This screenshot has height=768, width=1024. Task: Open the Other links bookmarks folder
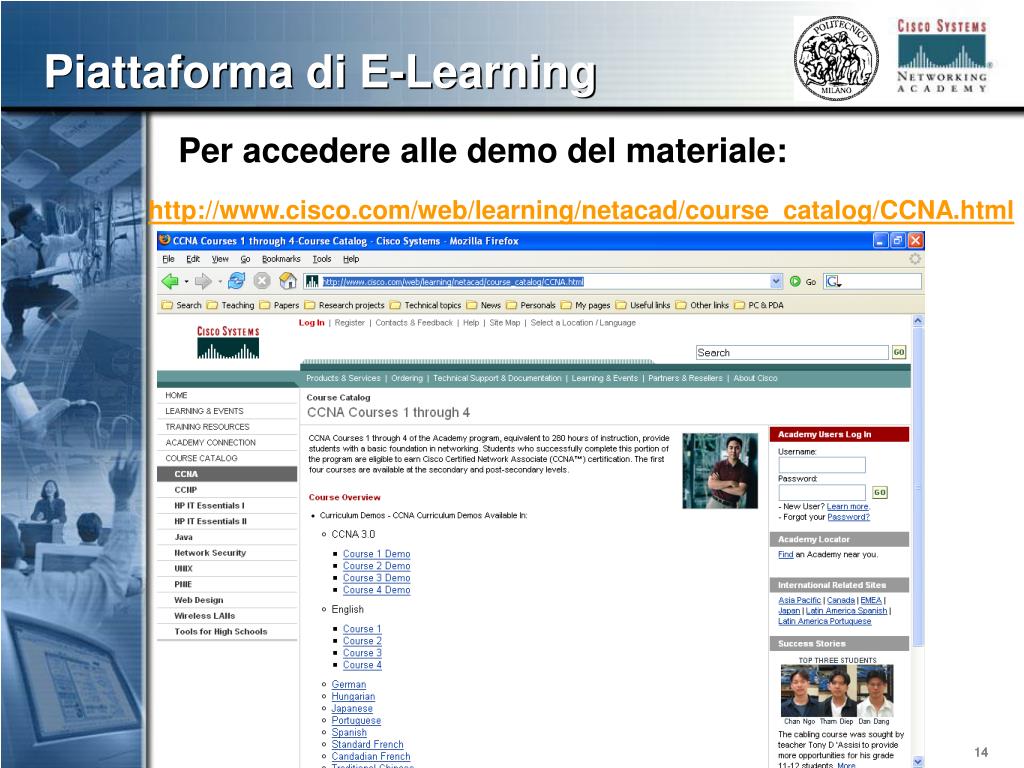[702, 305]
